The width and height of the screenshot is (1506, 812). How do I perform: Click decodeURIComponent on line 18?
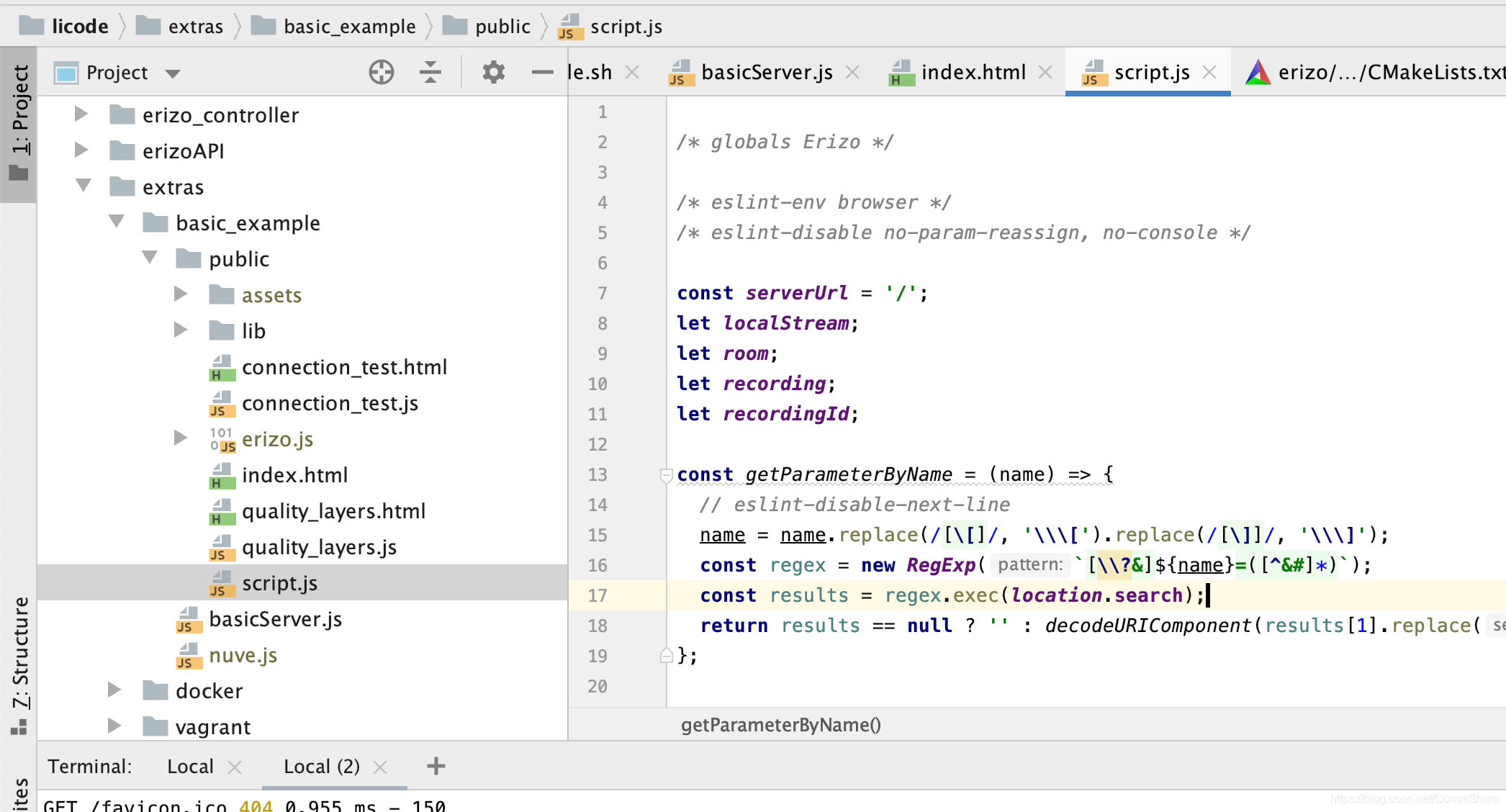click(x=1148, y=626)
